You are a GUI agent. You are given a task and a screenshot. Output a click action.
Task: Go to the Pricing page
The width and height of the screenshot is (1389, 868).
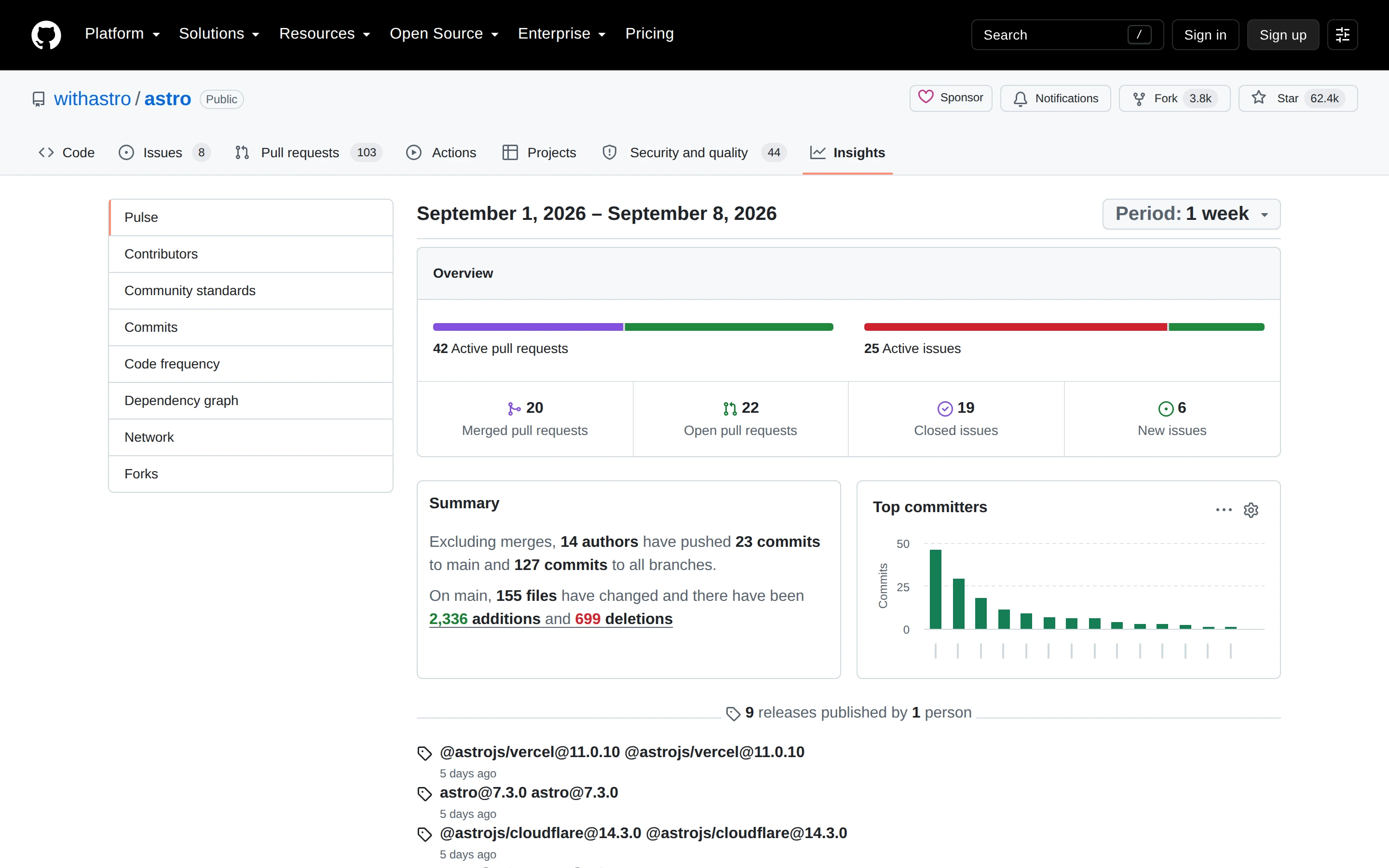(x=649, y=34)
